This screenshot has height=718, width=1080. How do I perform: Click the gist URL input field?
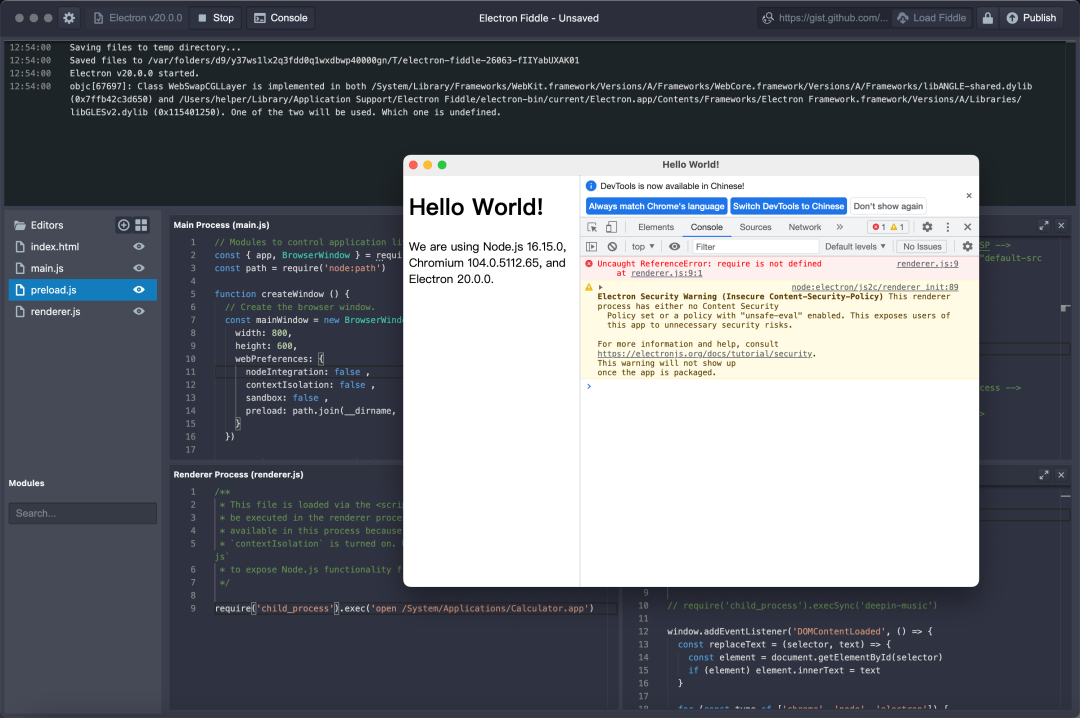(825, 18)
